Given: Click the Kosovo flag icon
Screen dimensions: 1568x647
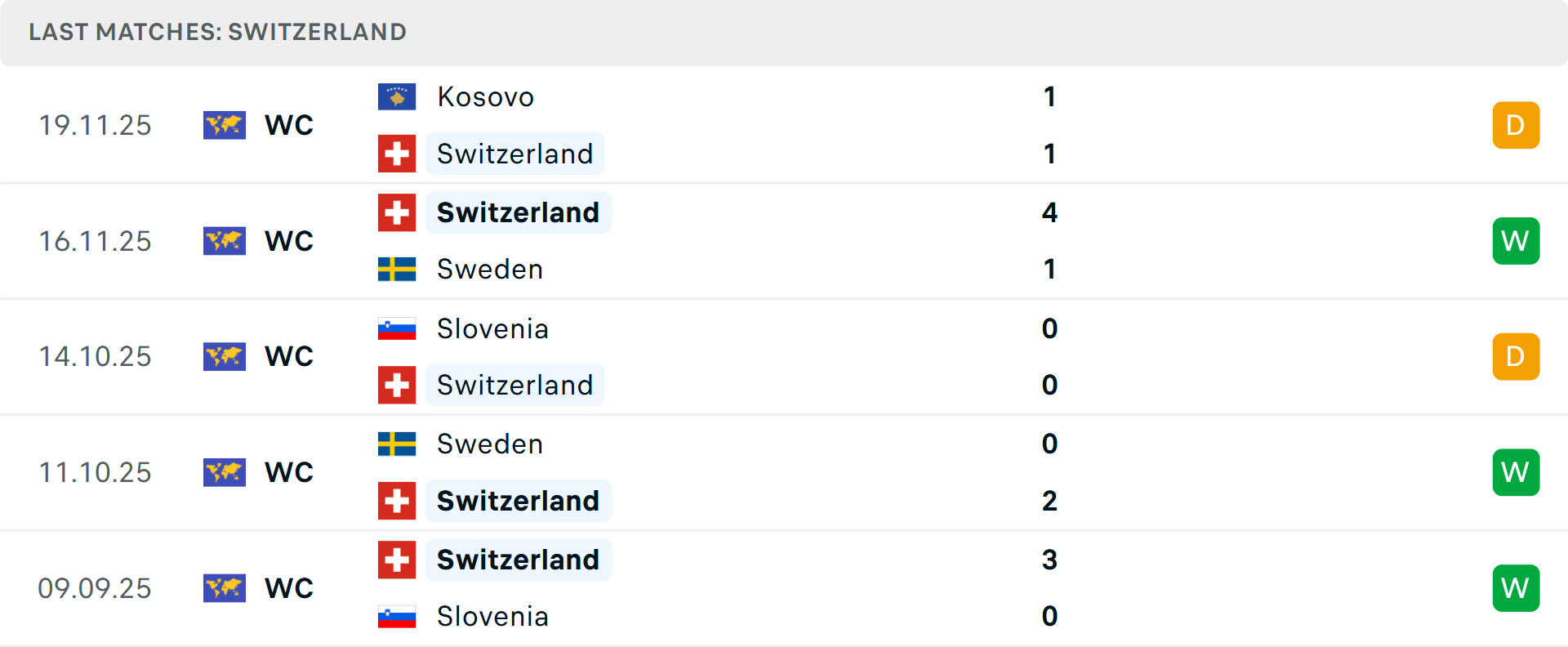Looking at the screenshot, I should pos(397,96).
